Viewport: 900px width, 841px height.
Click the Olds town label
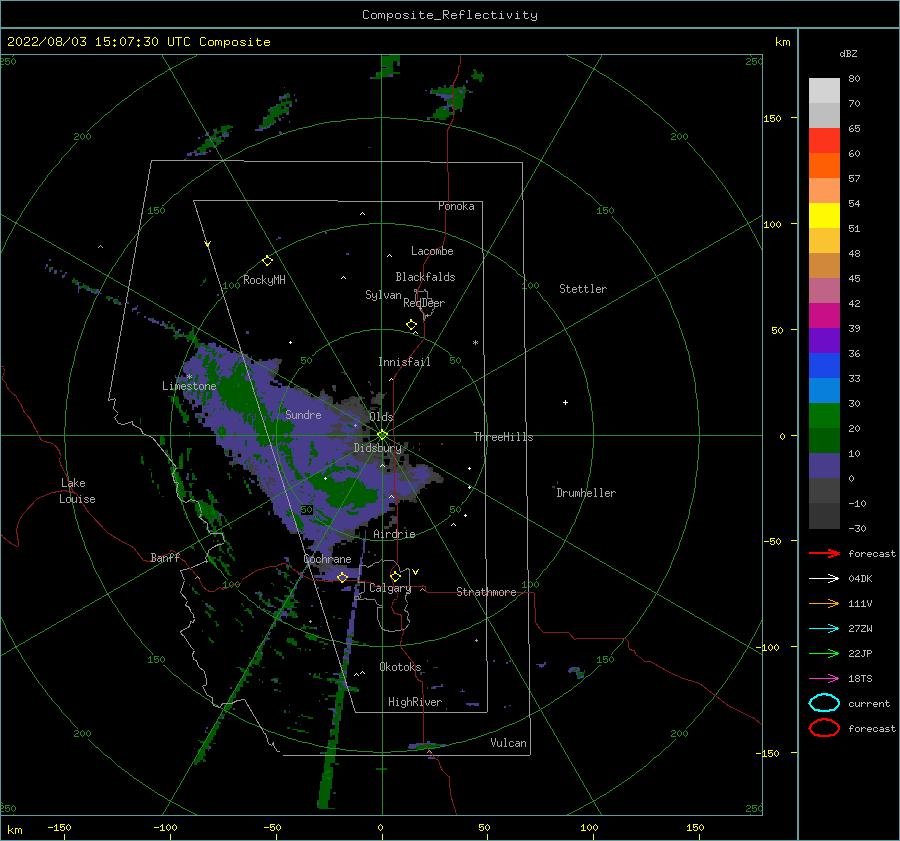point(381,417)
